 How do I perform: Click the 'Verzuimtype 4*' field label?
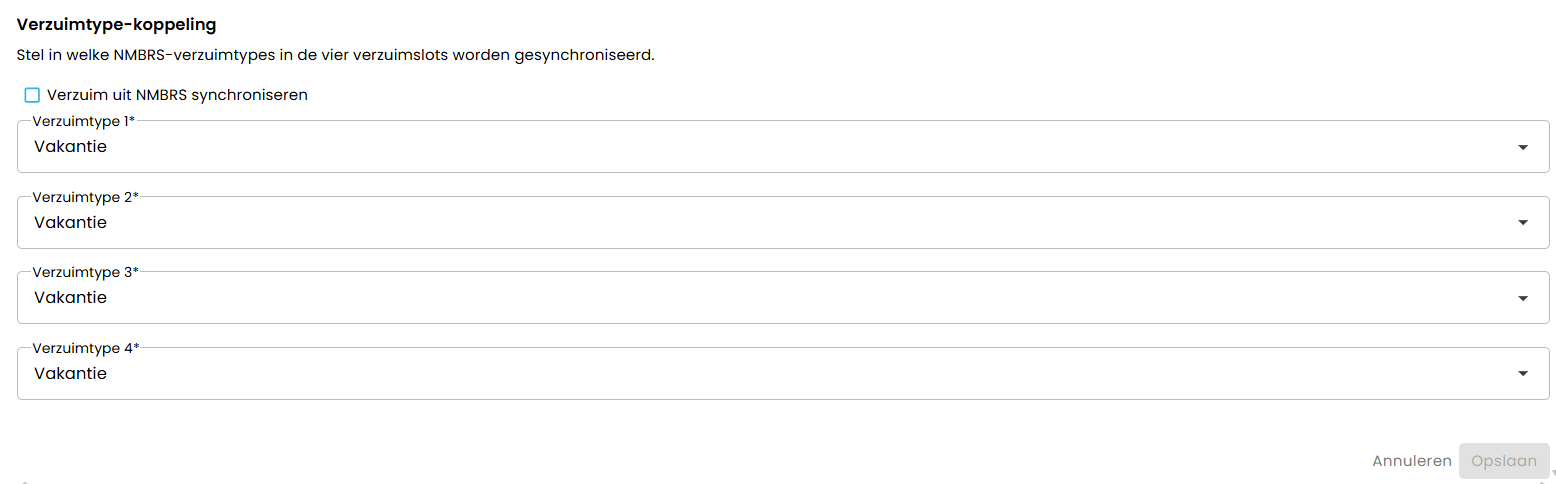click(85, 348)
